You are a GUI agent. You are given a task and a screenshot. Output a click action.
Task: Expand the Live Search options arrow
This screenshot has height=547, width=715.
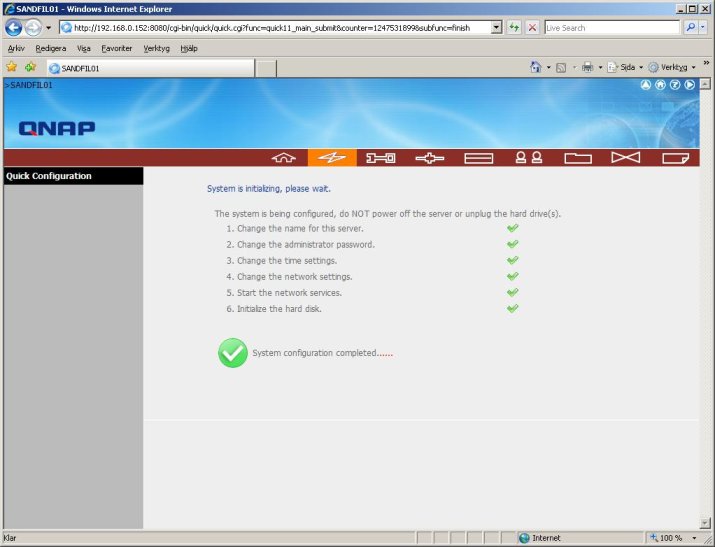[x=704, y=27]
